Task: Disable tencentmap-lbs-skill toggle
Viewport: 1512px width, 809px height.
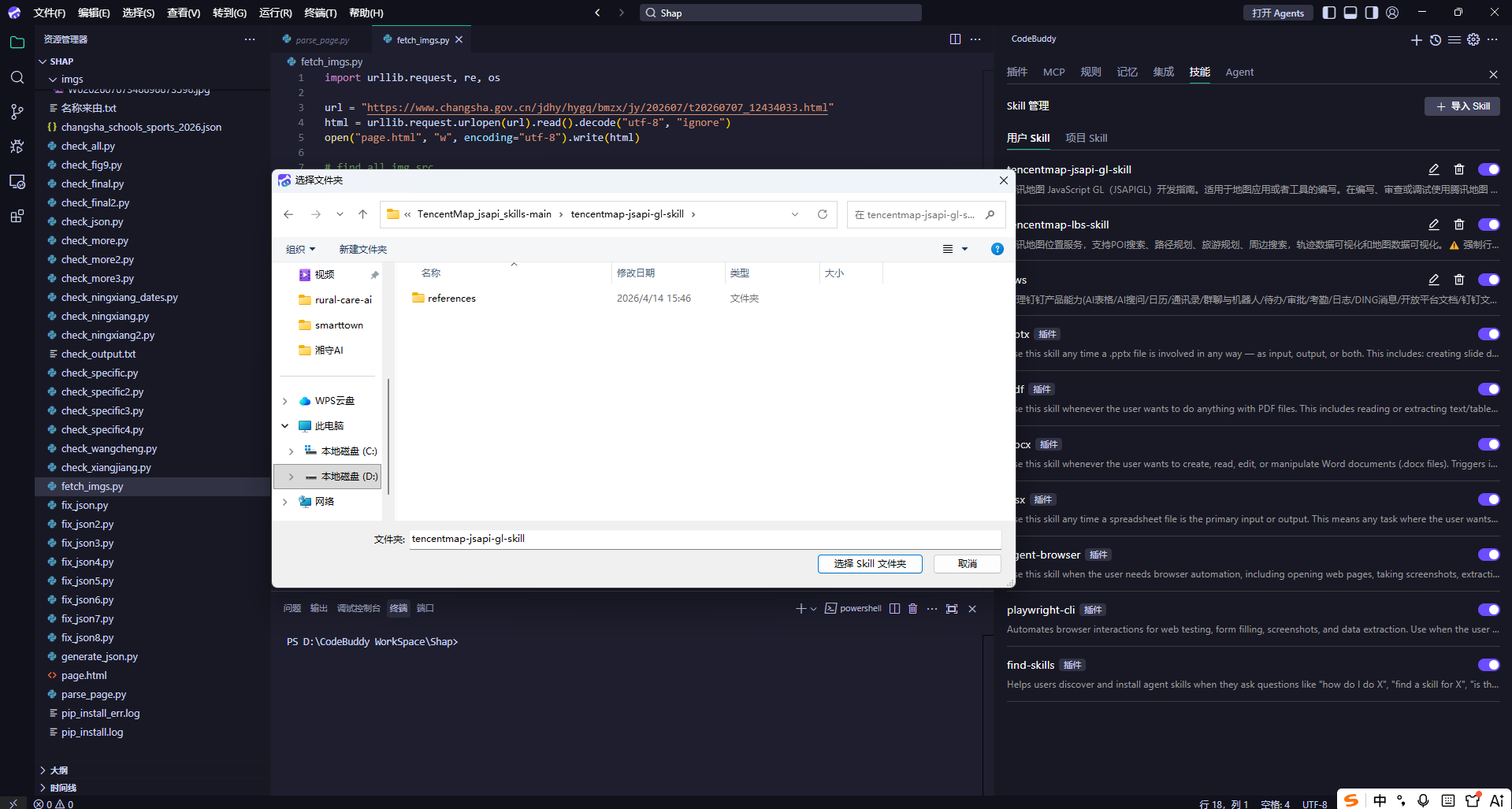Action: click(1488, 225)
